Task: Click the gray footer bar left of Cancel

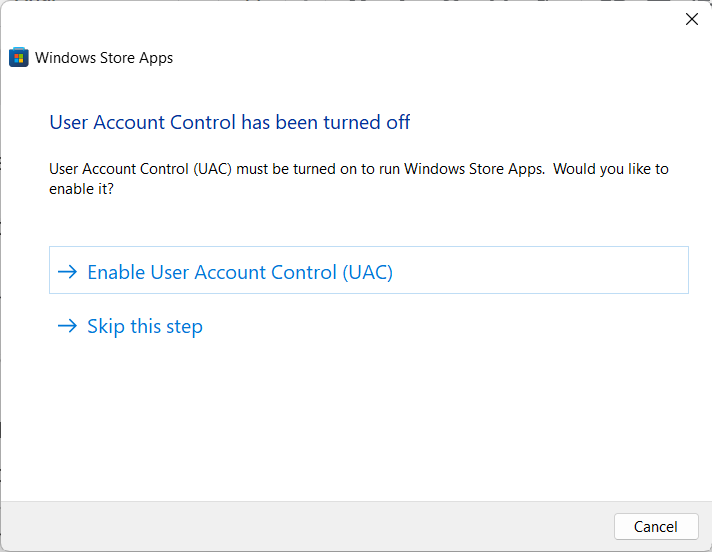Action: [x=300, y=526]
